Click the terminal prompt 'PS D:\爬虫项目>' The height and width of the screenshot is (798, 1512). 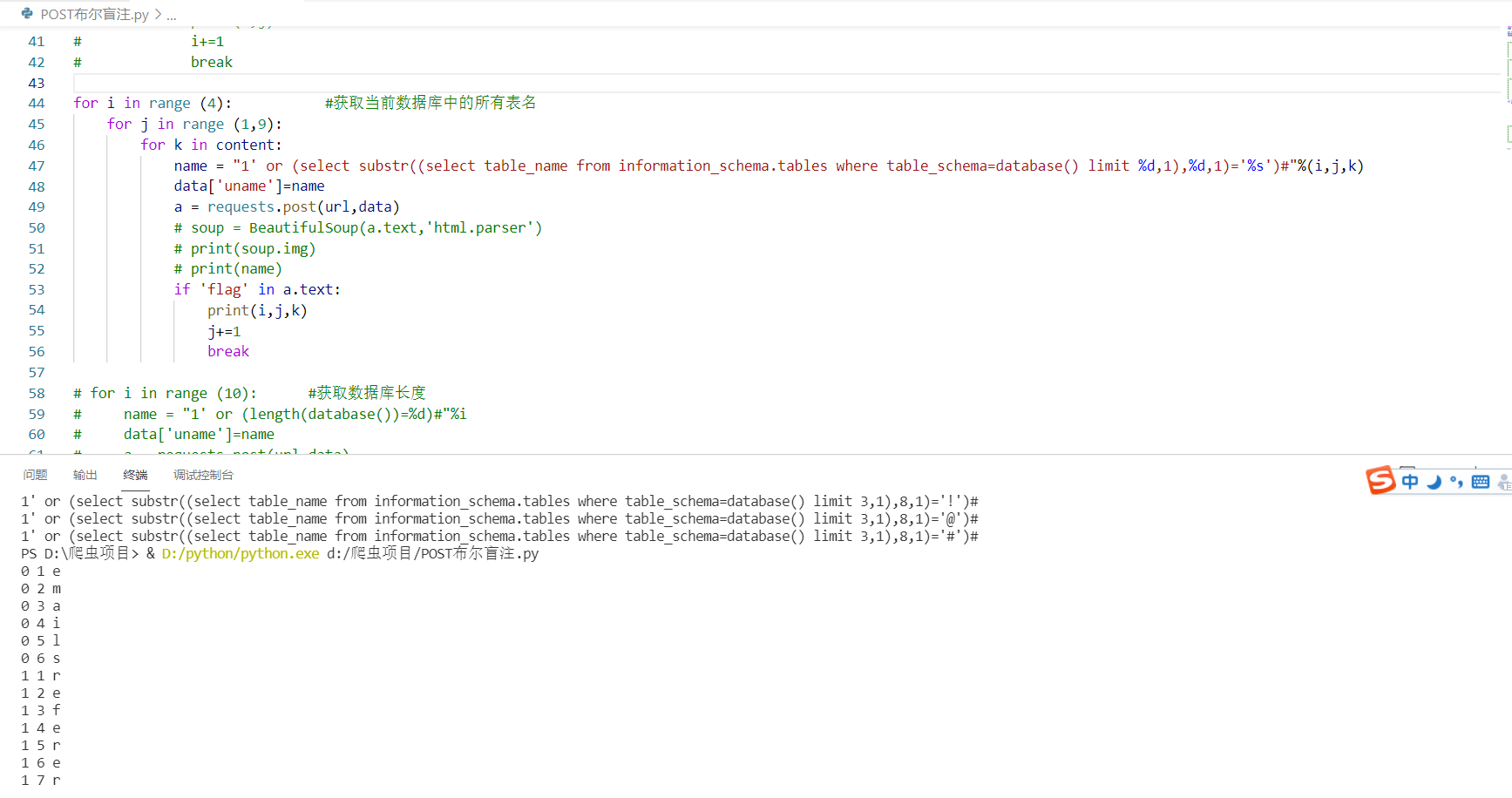pos(80,554)
